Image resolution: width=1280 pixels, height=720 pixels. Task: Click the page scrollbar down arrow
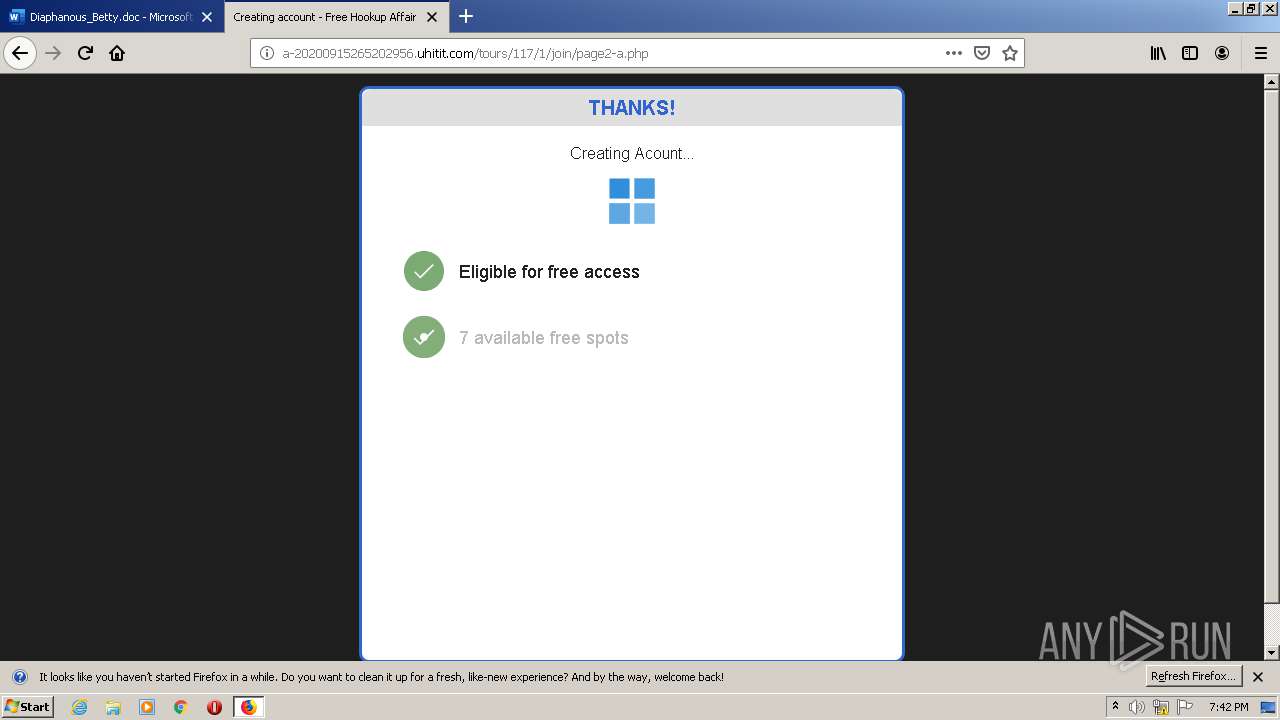click(x=1272, y=653)
